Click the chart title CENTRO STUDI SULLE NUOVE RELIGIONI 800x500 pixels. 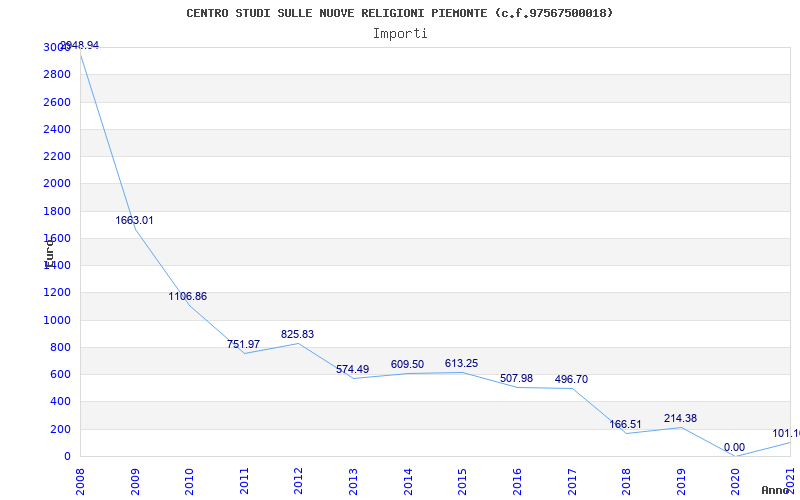pos(400,13)
